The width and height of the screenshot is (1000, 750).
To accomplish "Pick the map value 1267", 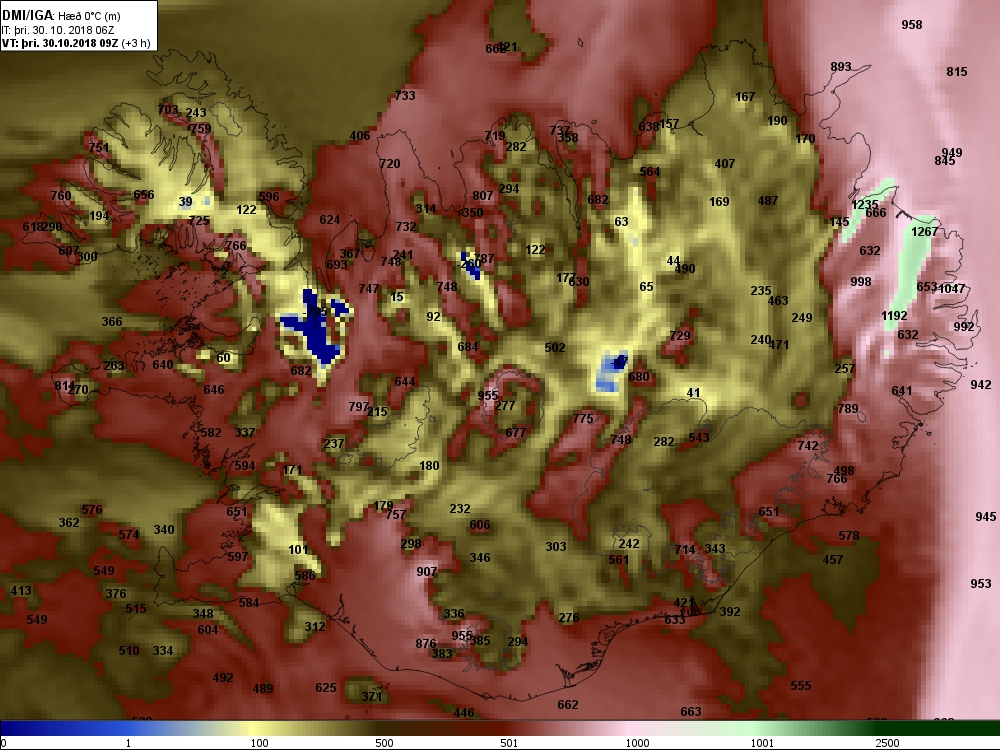I will coord(924,232).
